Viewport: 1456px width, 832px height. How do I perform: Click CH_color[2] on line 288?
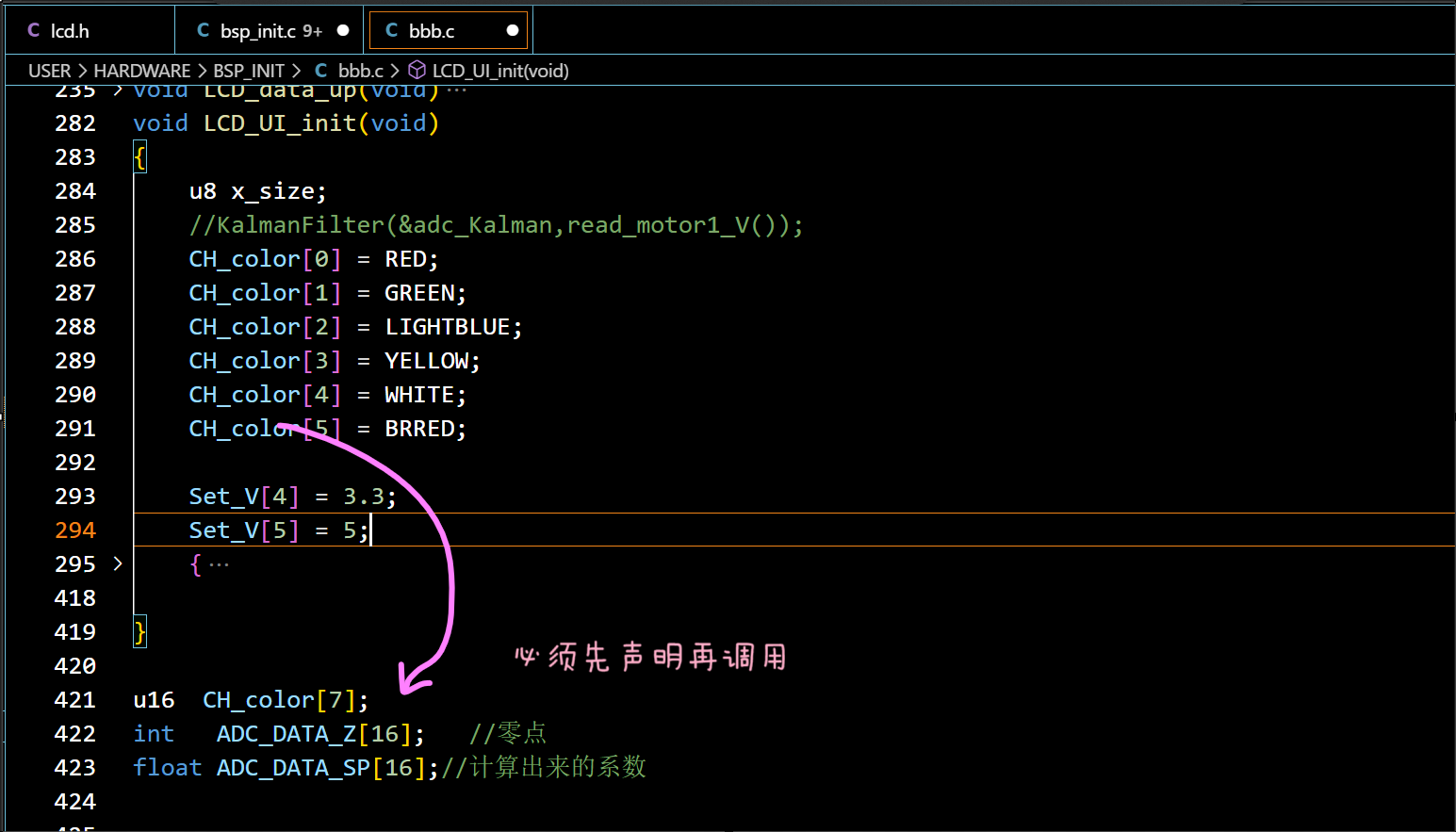coord(265,327)
